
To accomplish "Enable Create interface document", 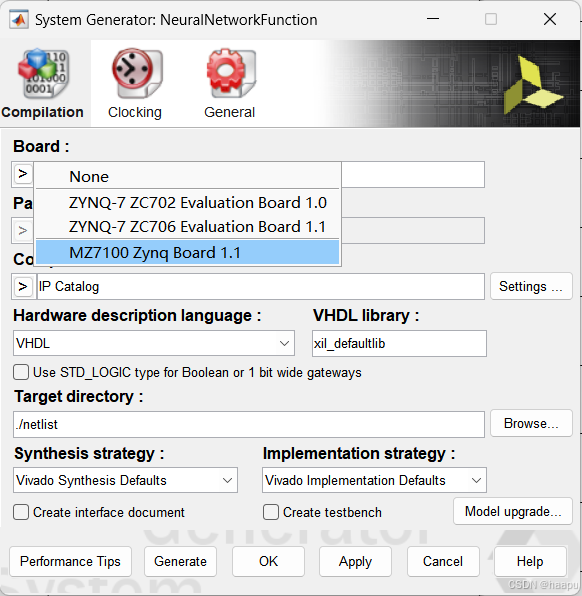I will 21,512.
